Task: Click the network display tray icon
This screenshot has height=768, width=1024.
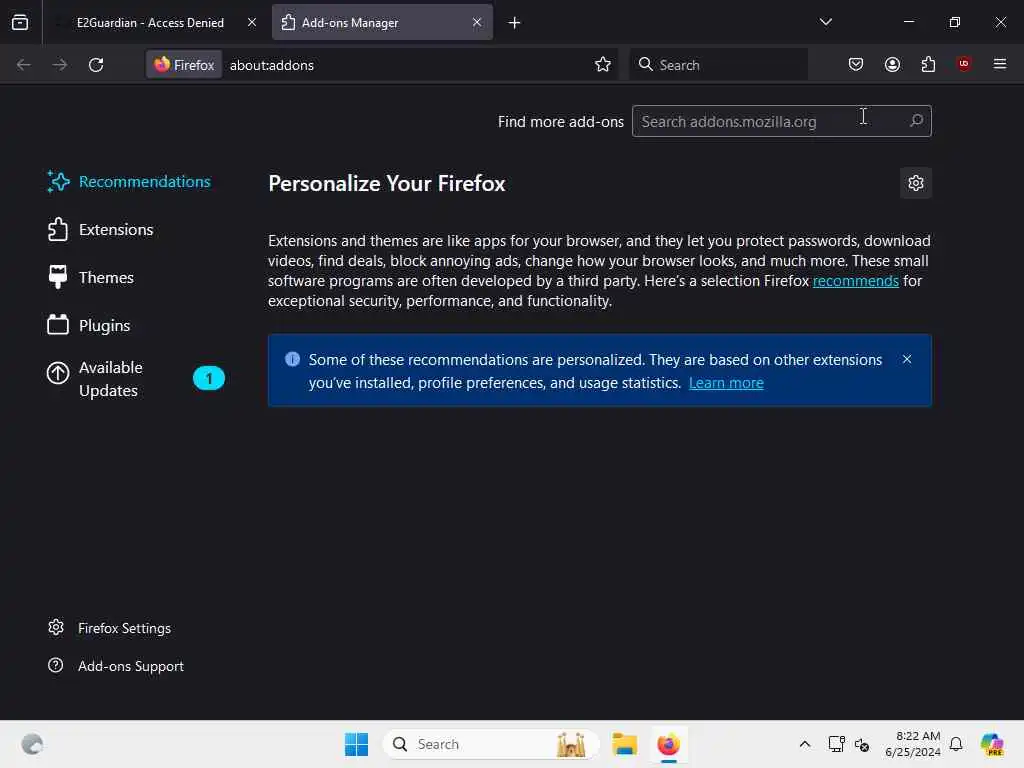Action: click(837, 744)
